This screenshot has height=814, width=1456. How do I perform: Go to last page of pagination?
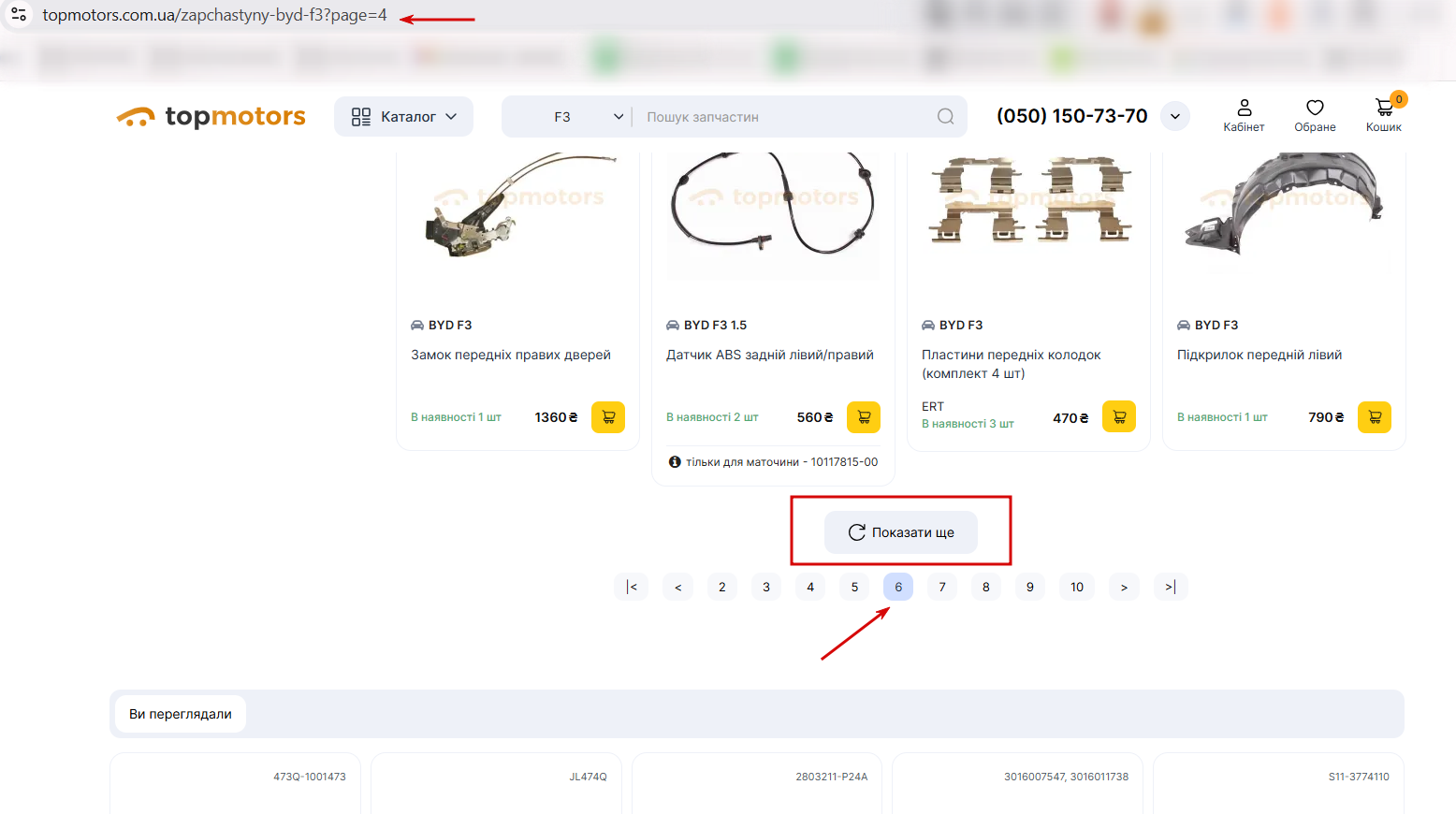point(1171,587)
